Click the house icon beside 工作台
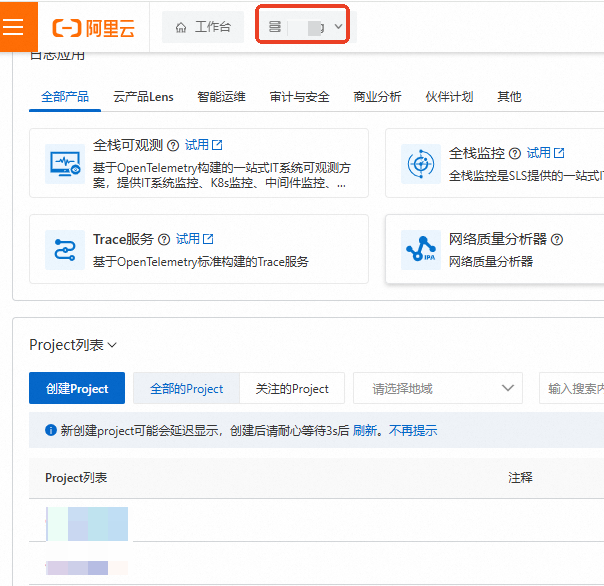Screen dimensions: 604x586 coord(181,28)
